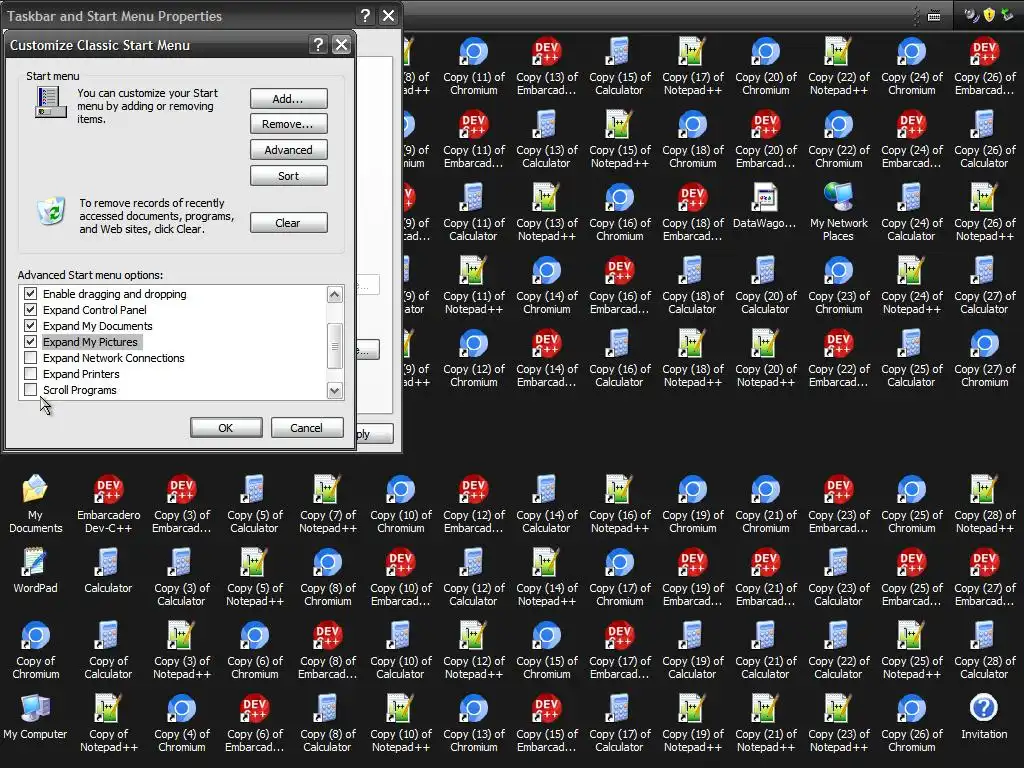1024x768 pixels.
Task: Open the My Documents desktop icon
Action: pyautogui.click(x=35, y=504)
